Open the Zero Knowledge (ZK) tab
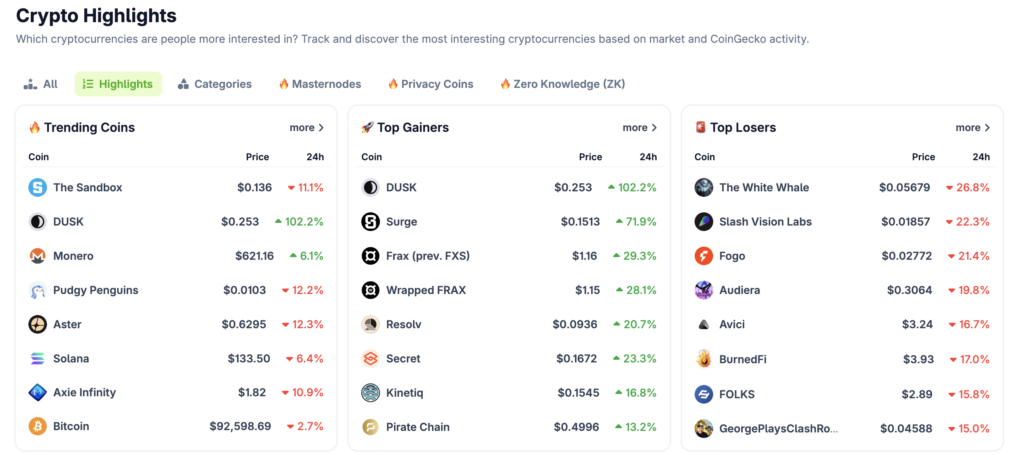Image resolution: width=1024 pixels, height=455 pixels. 562,84
